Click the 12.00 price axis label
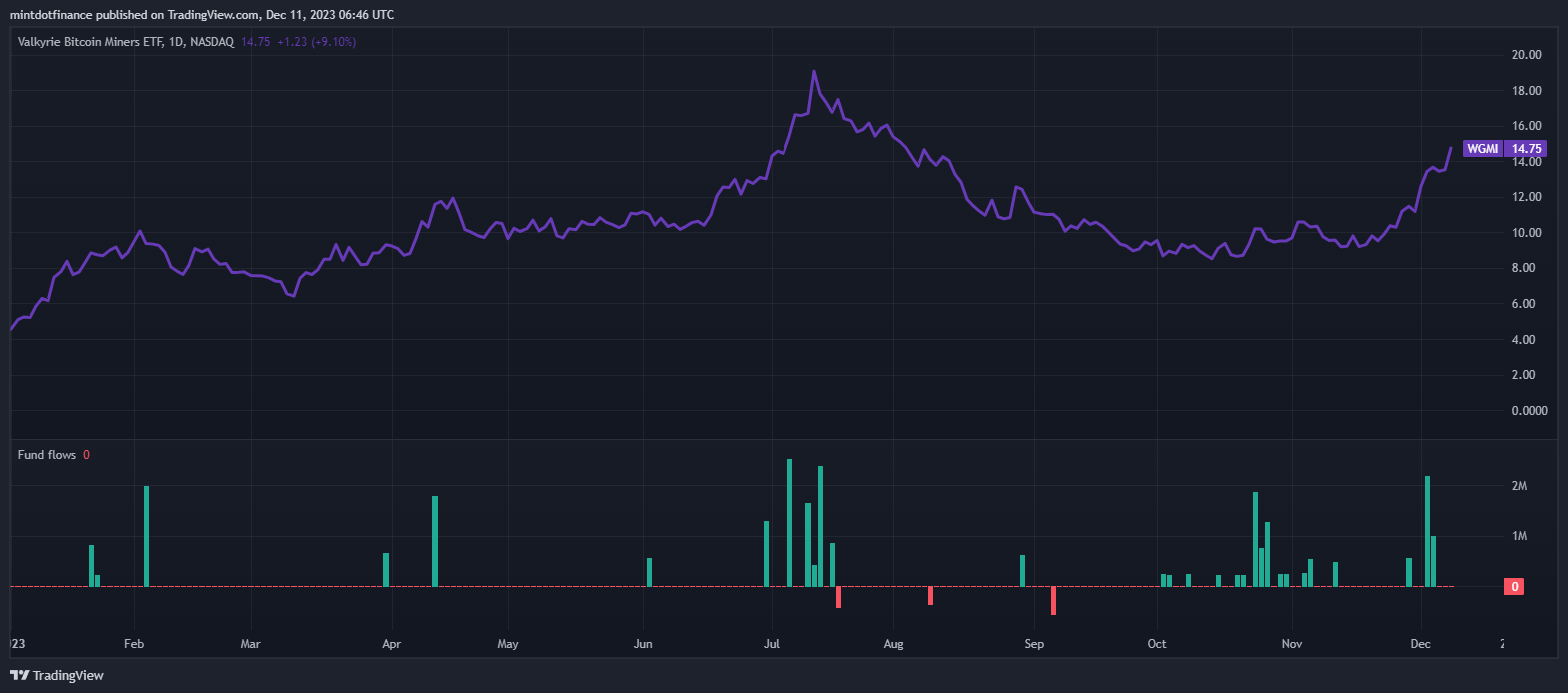Viewport: 1568px width, 693px height. [x=1526, y=197]
